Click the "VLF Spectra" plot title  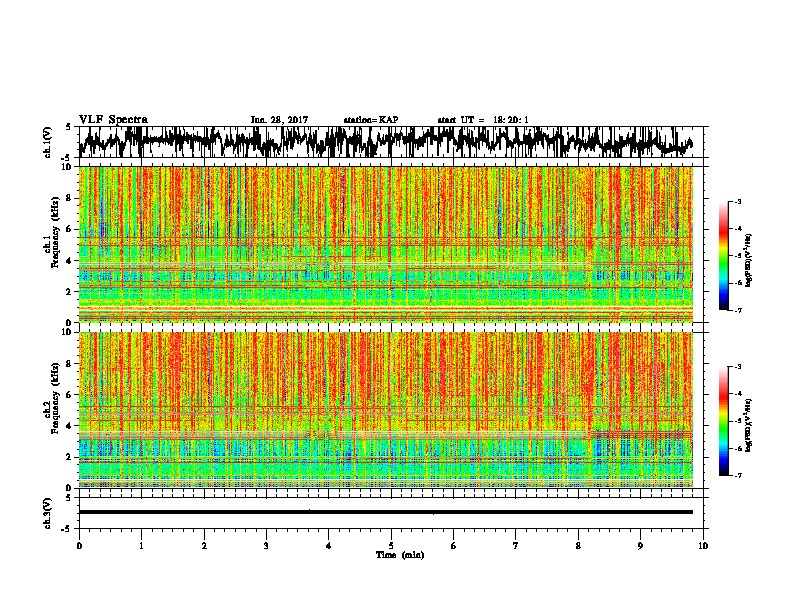tap(113, 120)
